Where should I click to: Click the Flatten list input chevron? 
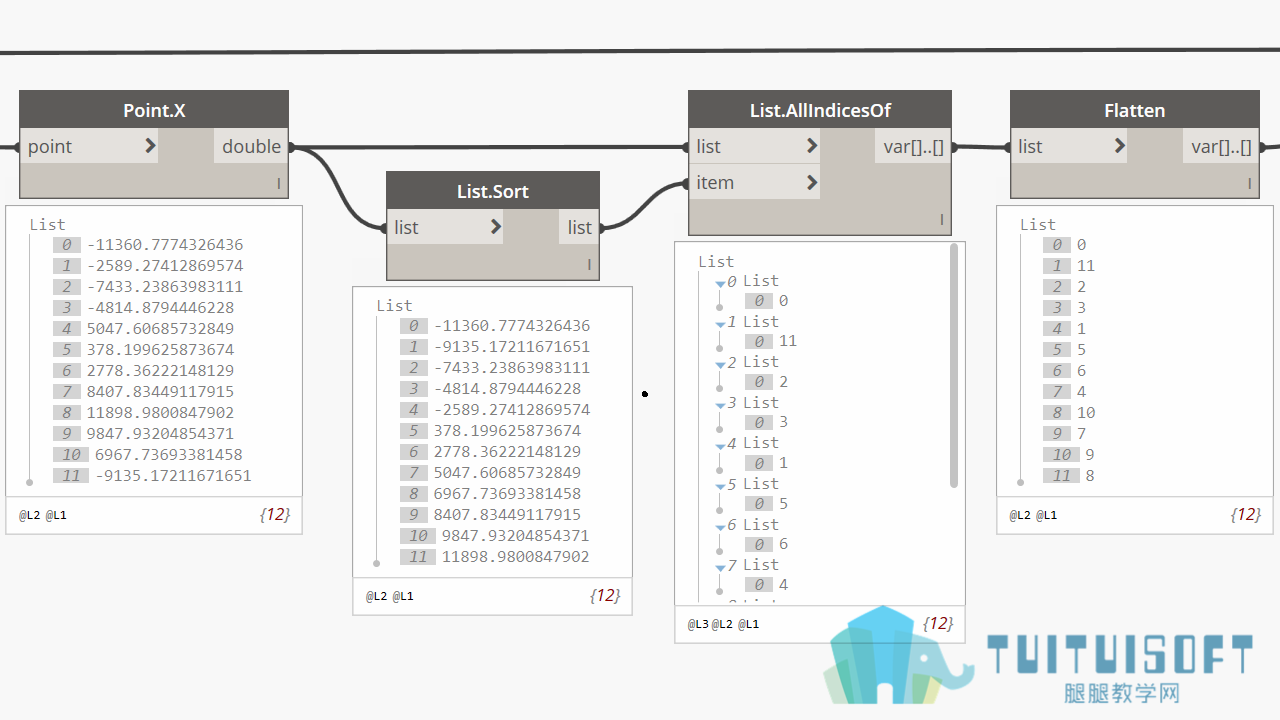[1120, 146]
